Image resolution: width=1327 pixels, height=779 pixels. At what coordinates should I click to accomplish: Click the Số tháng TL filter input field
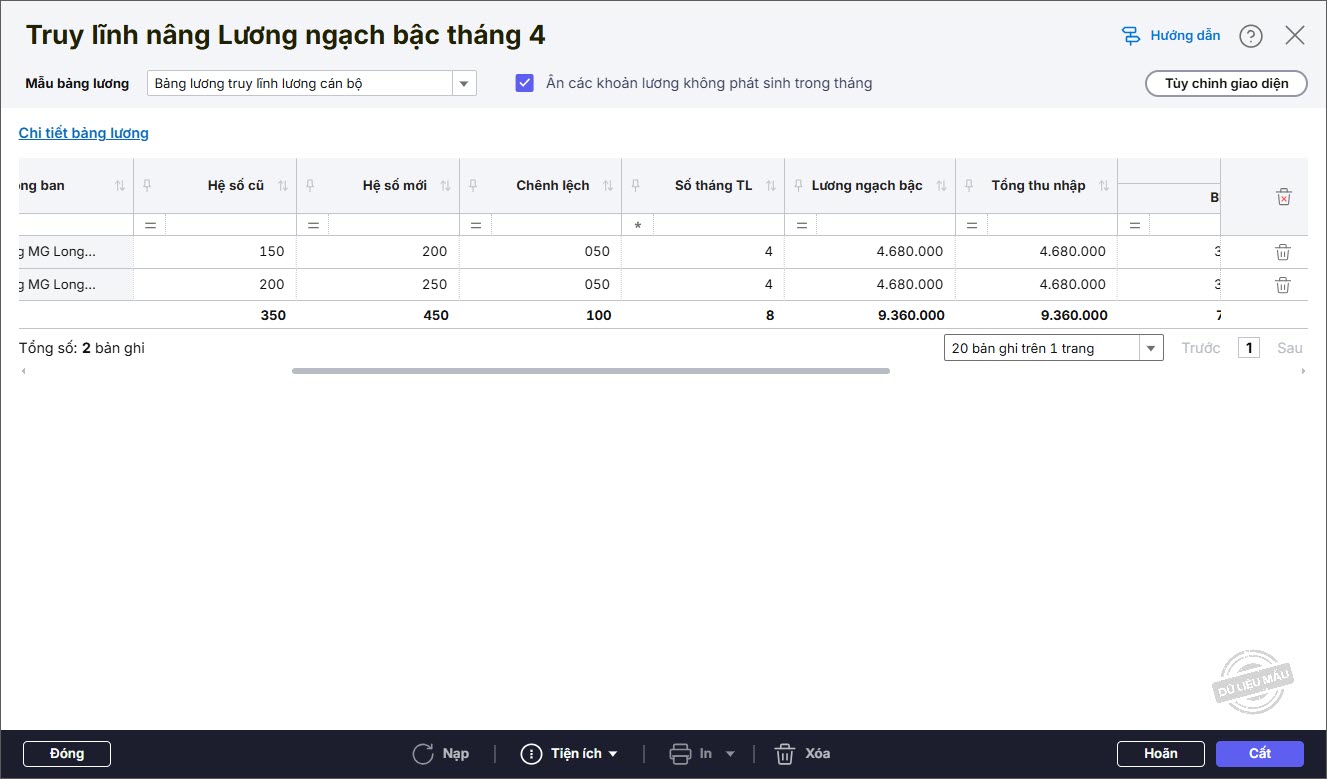[717, 226]
